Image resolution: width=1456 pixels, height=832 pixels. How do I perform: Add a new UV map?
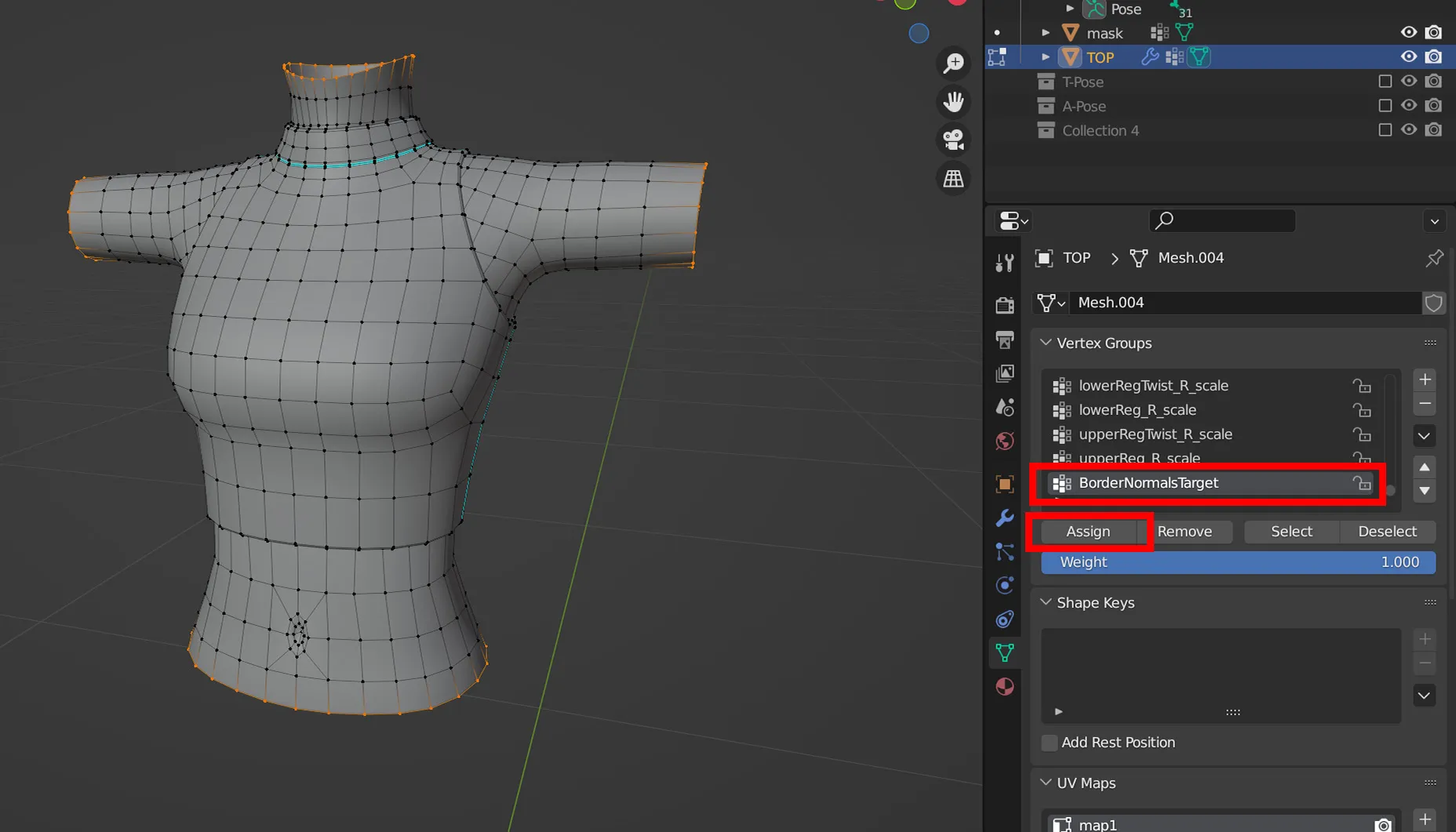pos(1425,819)
